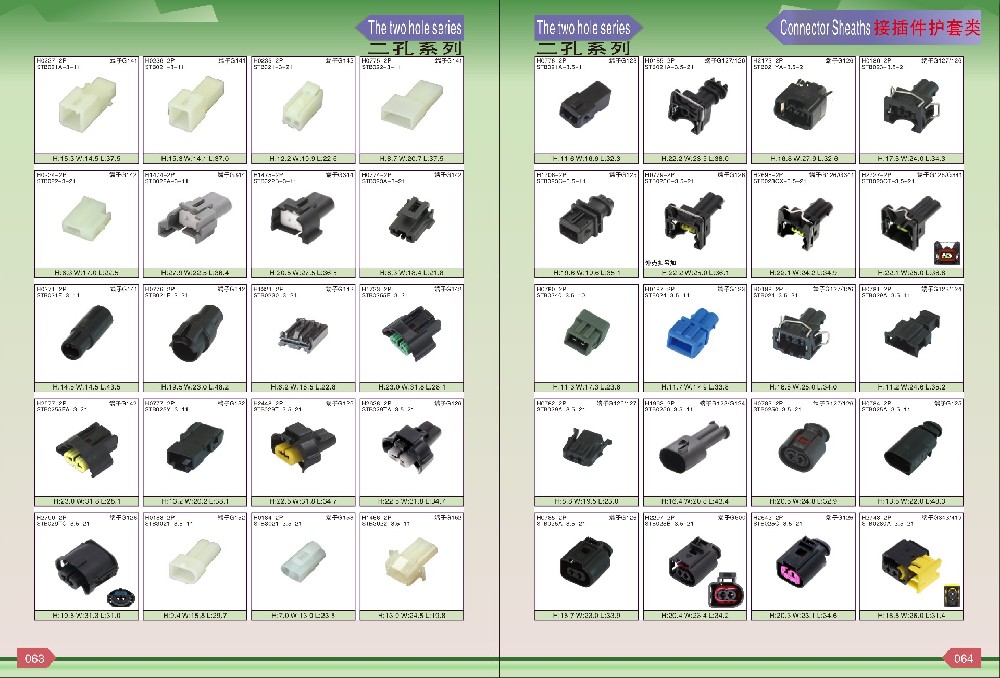Viewport: 1000px width, 678px height.
Task: Select the connector photo above H:15.3 W:14.5 L:37.5
Action: point(87,104)
